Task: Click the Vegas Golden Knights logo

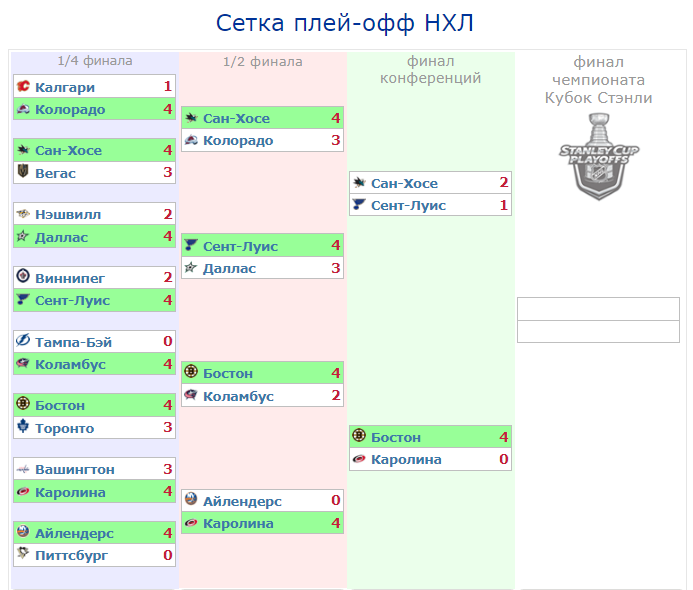Action: 23,173
